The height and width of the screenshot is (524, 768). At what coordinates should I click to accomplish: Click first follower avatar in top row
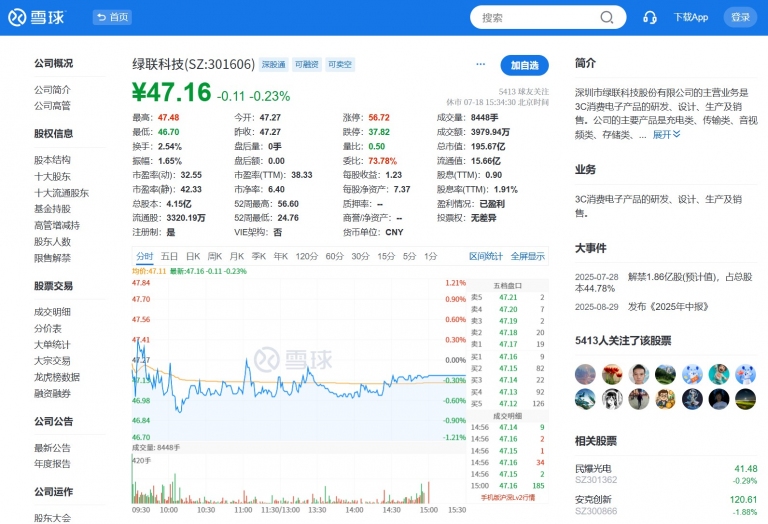(x=585, y=374)
